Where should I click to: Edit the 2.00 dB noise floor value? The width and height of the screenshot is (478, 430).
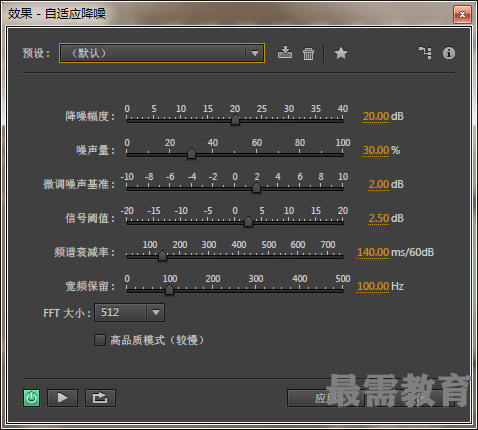tap(379, 184)
